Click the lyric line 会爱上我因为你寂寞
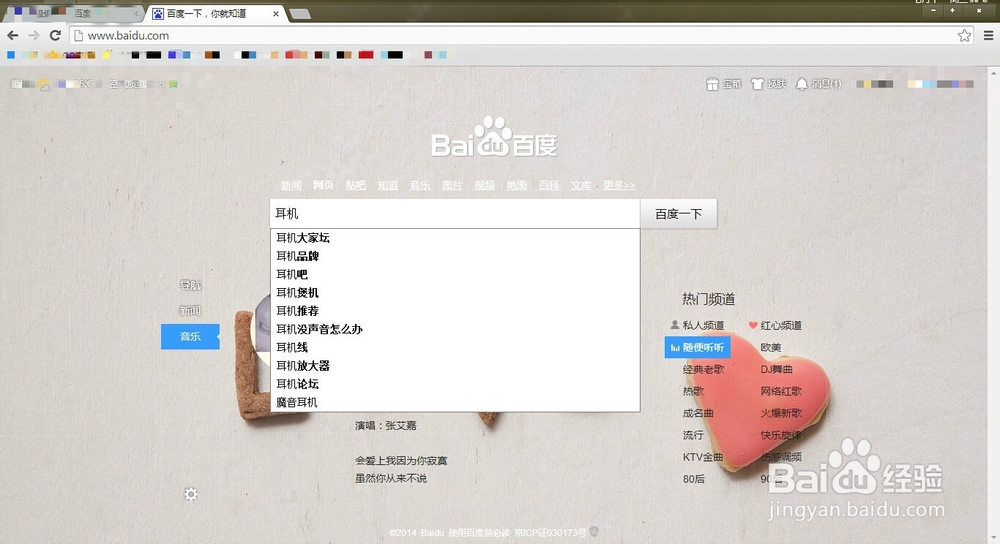The image size is (1000, 544). pos(401,460)
